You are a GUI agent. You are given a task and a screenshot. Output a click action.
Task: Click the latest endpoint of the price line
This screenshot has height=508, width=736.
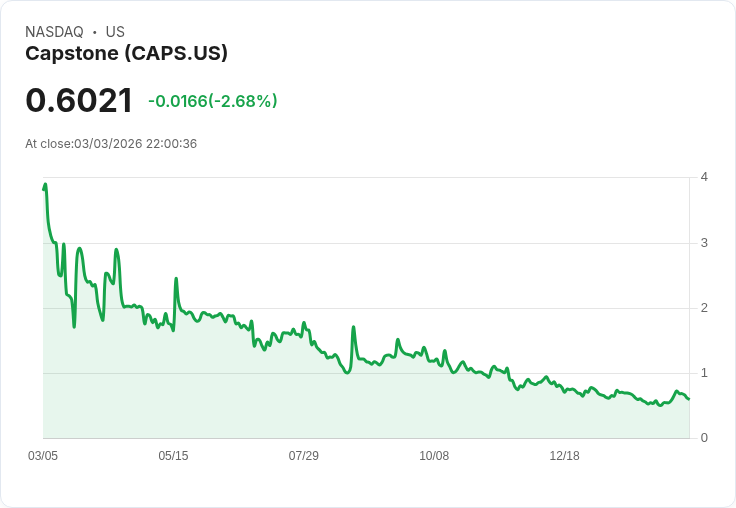point(689,399)
